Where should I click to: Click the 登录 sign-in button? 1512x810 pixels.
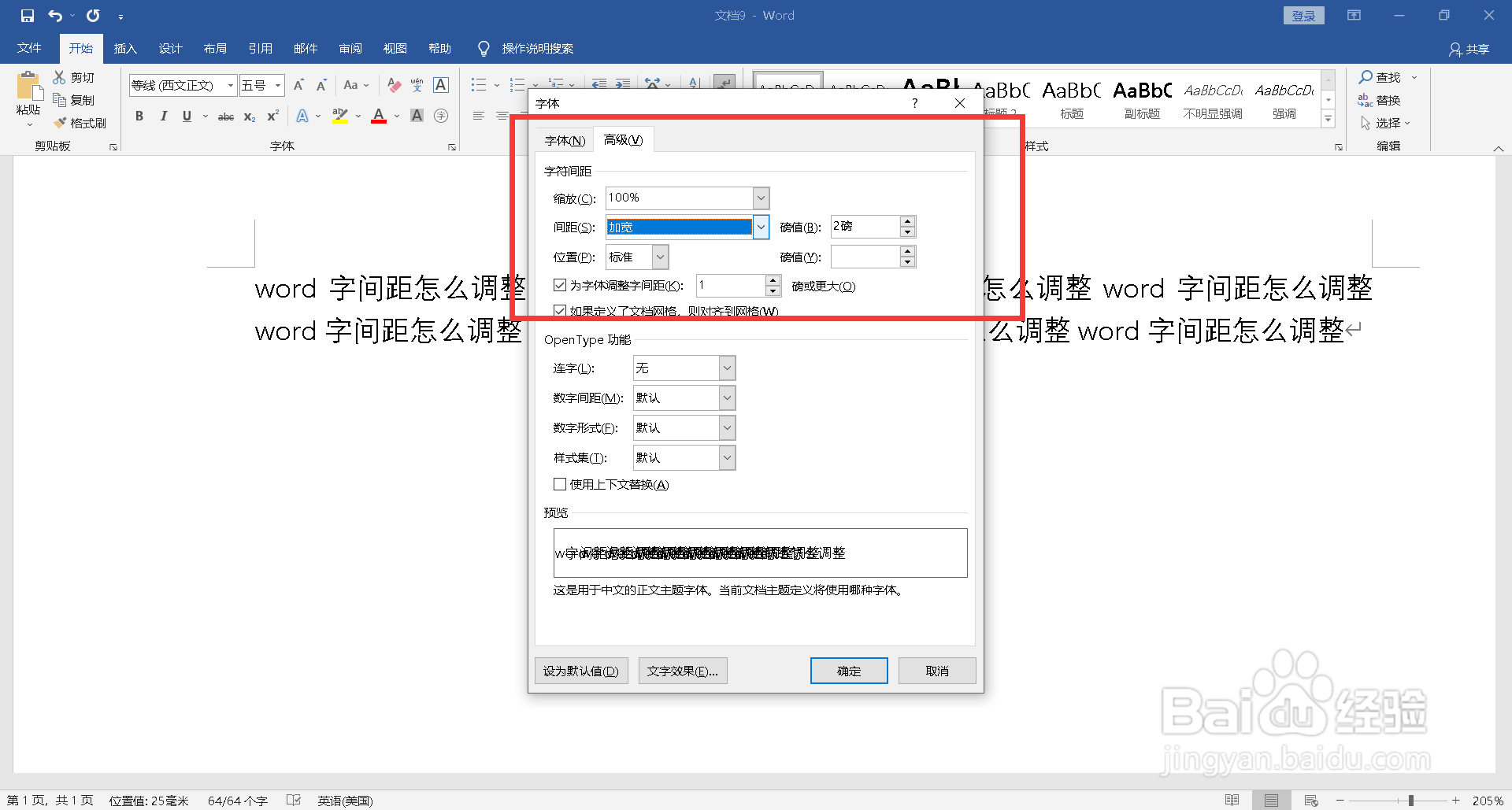pos(1303,16)
